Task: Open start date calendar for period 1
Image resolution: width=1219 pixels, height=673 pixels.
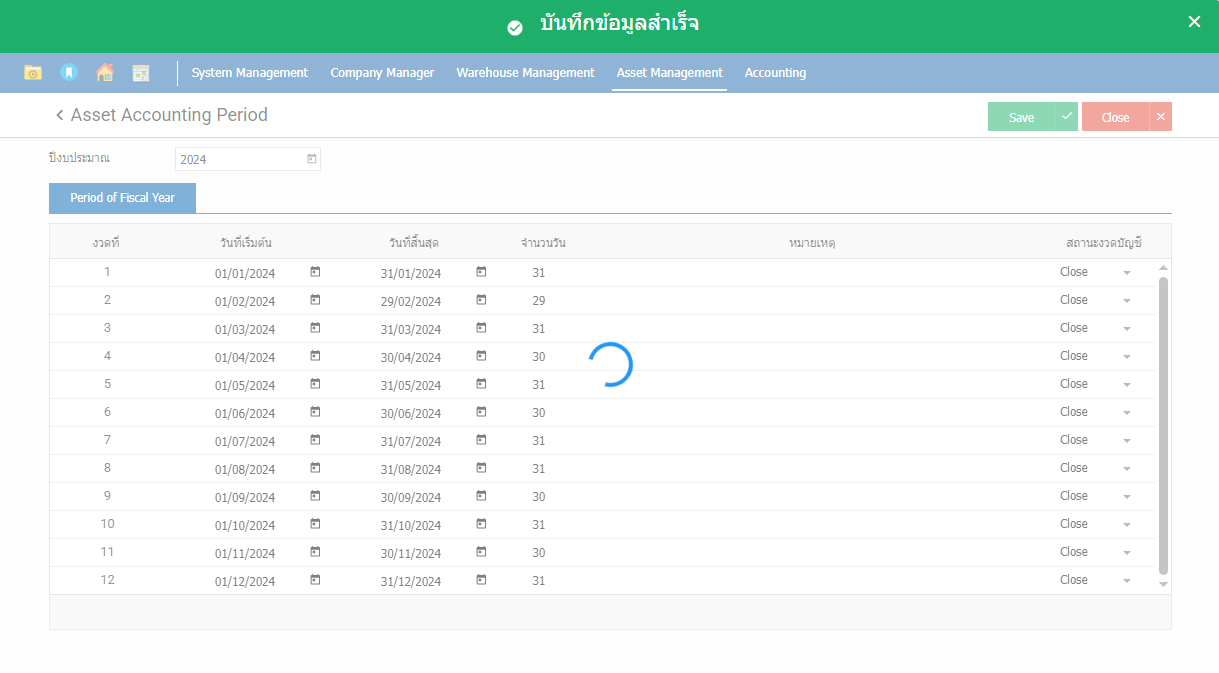Action: point(315,272)
